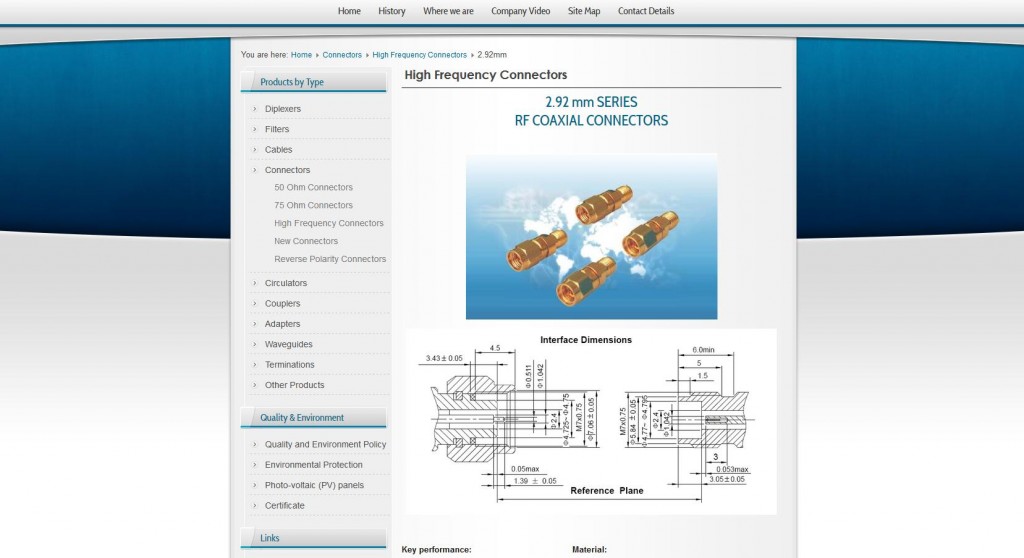Viewport: 1024px width, 558px height.
Task: Open the Waveguides product category
Action: point(288,344)
